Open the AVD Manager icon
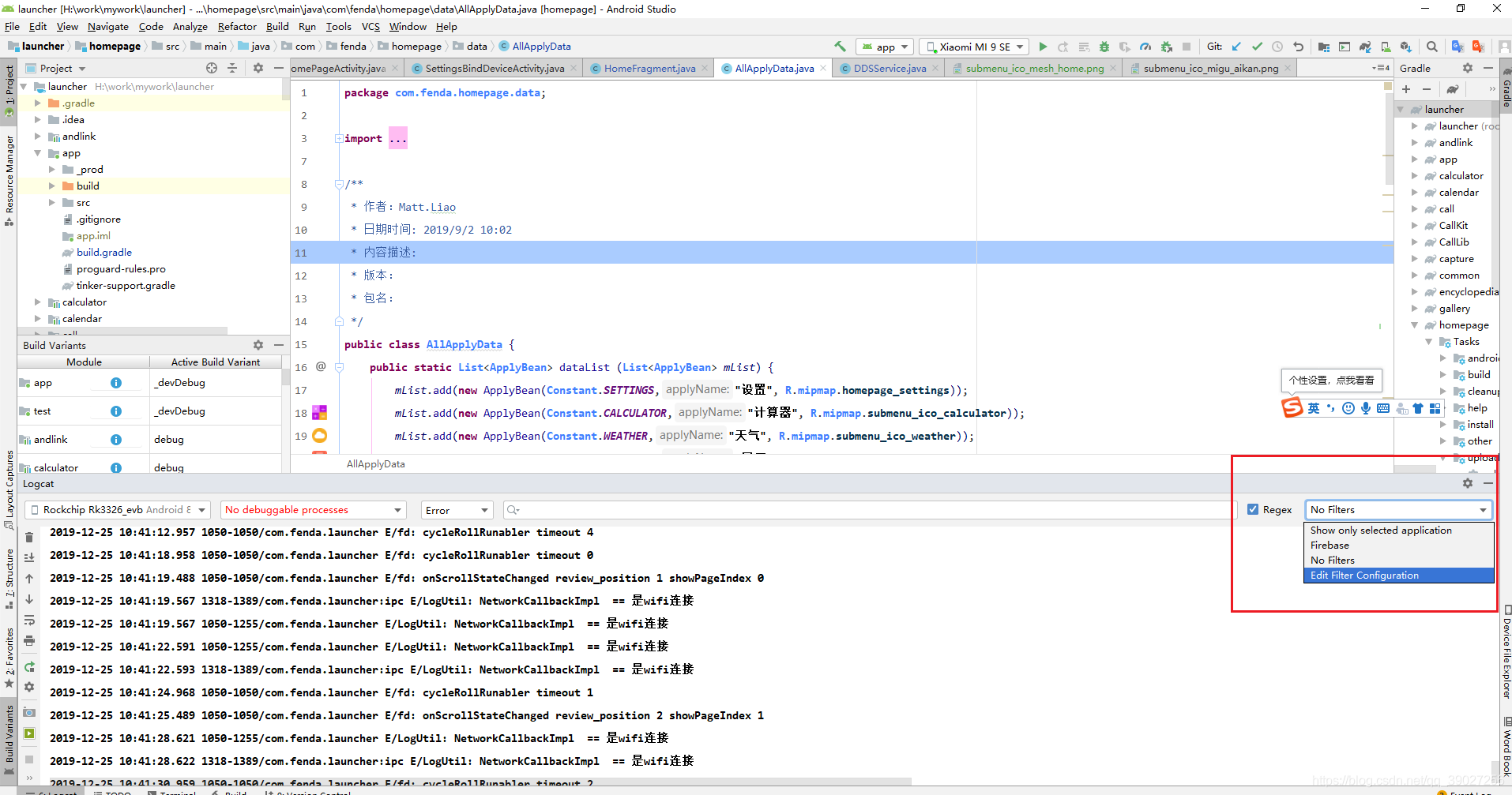The image size is (1512, 795). (1386, 47)
